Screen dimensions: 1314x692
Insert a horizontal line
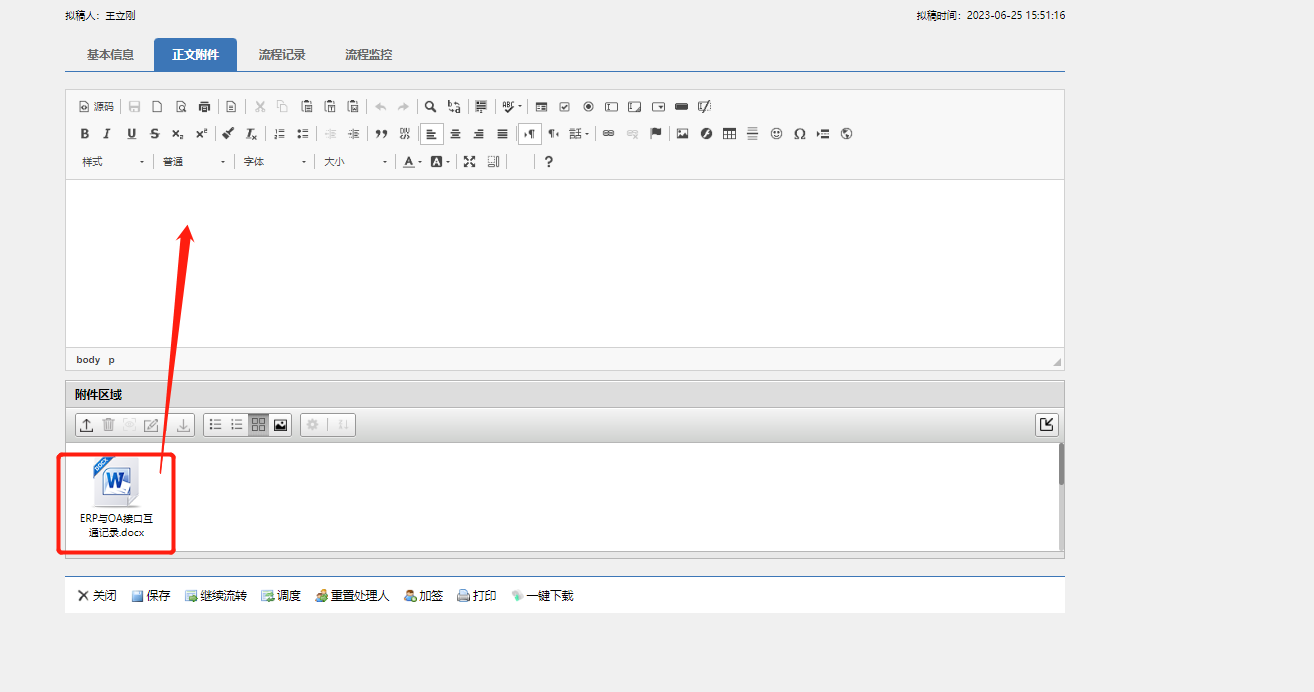point(753,133)
